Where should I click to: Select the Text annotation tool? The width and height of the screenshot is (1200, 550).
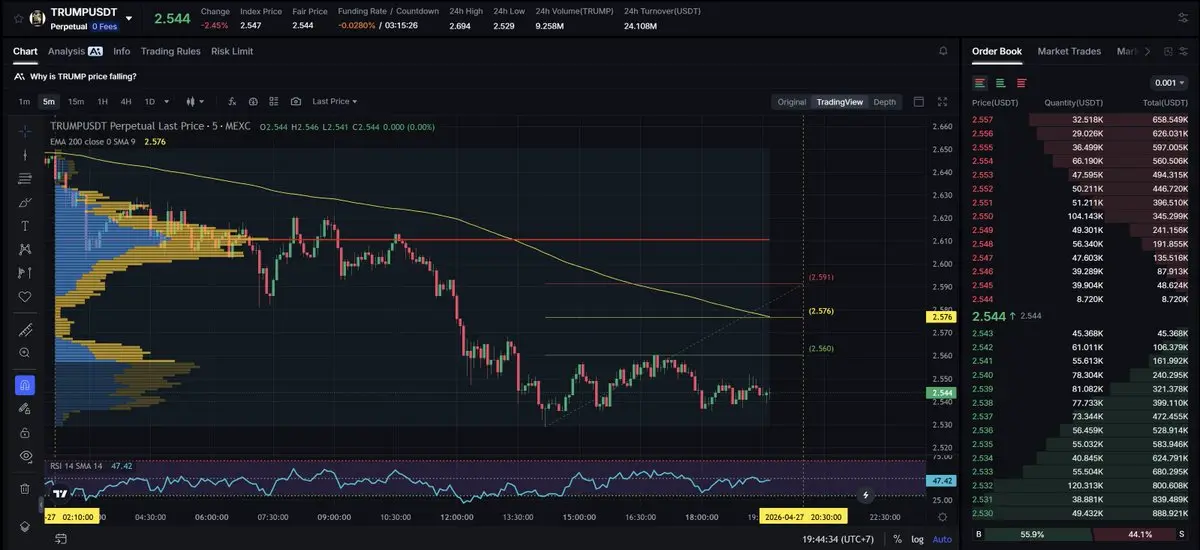point(25,226)
